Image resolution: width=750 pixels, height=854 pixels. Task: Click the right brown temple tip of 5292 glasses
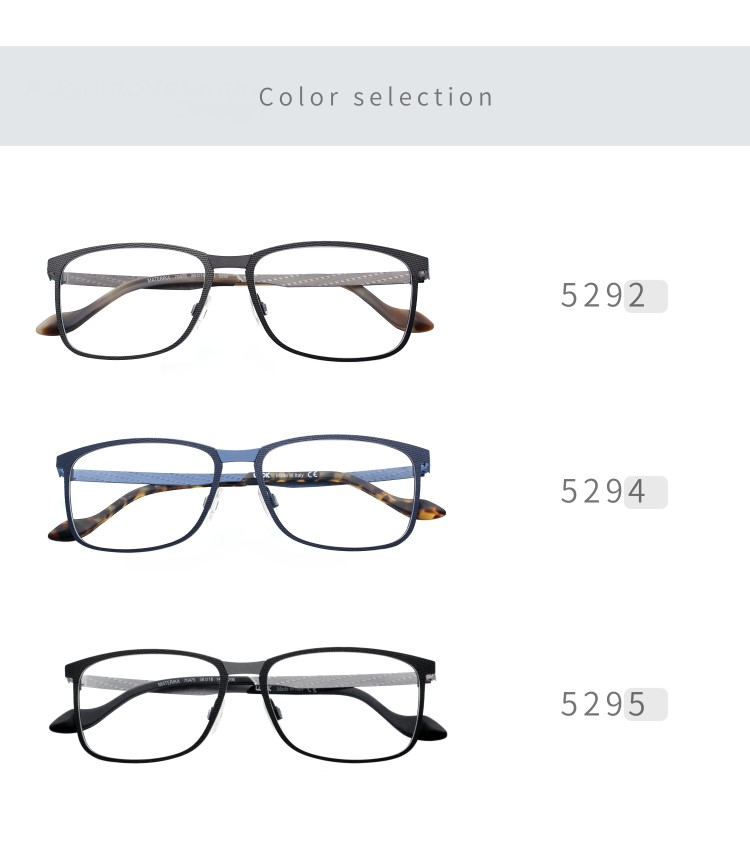click(424, 325)
